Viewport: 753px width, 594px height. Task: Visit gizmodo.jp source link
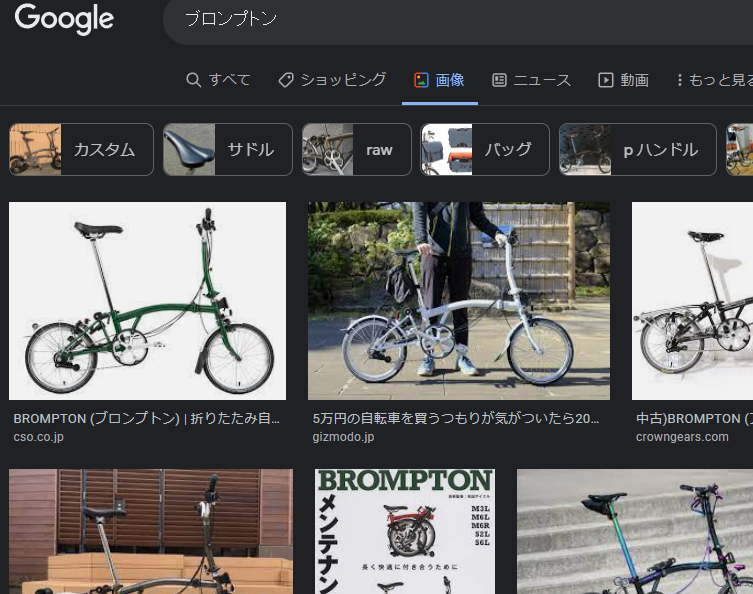[343, 437]
